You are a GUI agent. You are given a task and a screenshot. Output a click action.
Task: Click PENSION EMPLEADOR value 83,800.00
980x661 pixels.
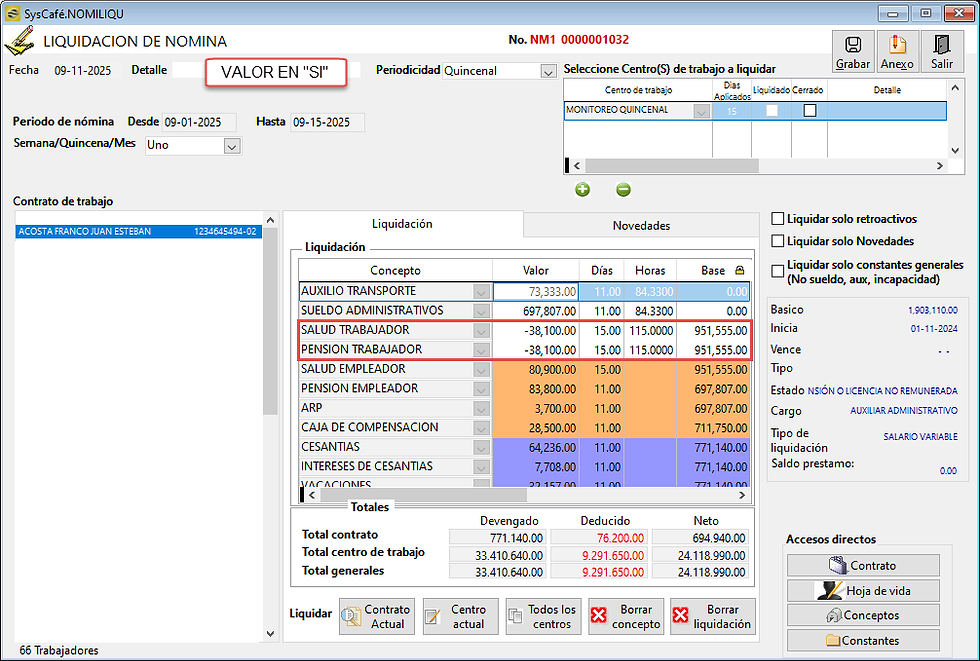coord(536,389)
